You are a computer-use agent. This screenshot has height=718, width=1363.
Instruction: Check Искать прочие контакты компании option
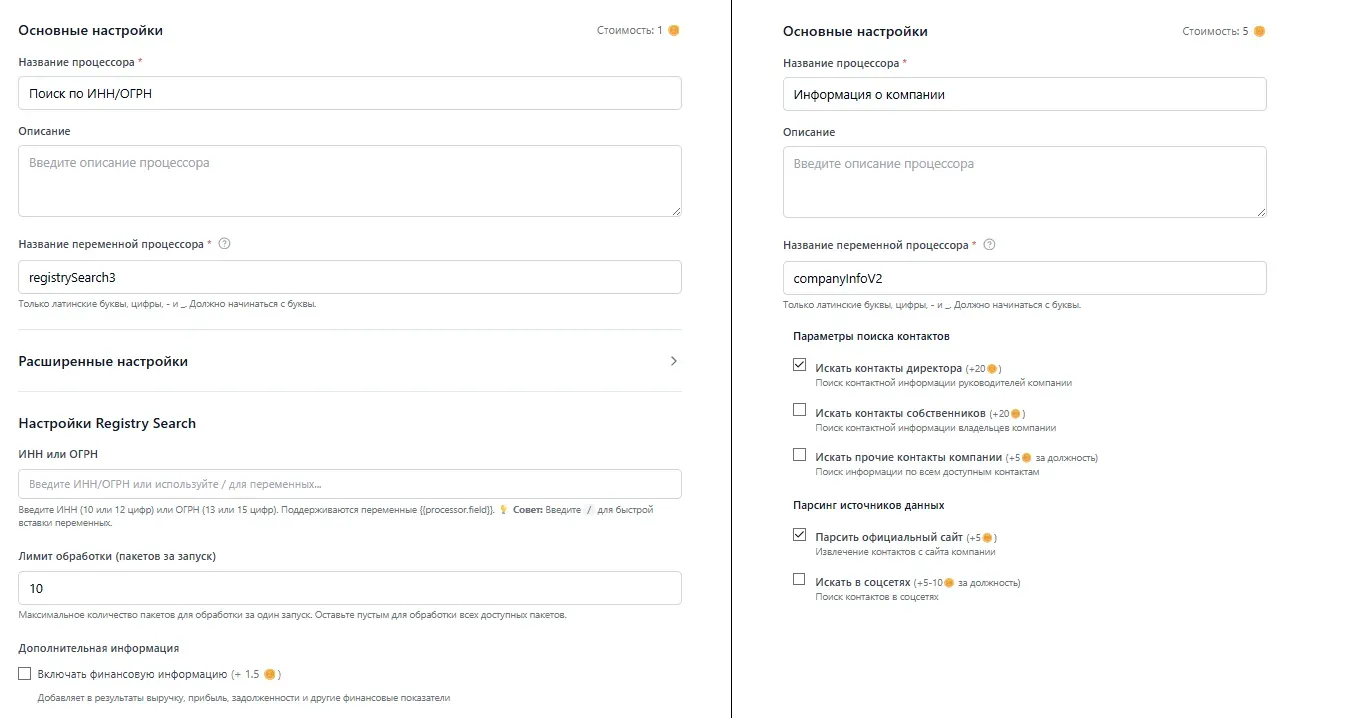(799, 455)
